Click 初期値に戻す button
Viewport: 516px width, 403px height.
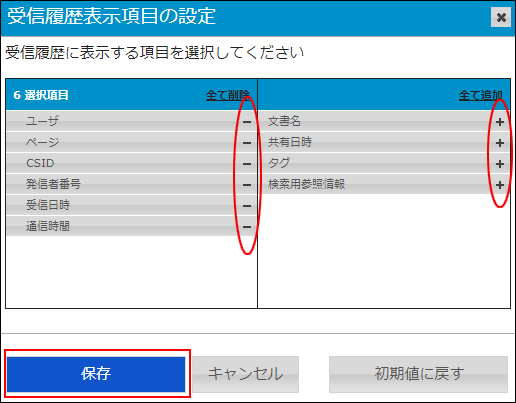(419, 374)
